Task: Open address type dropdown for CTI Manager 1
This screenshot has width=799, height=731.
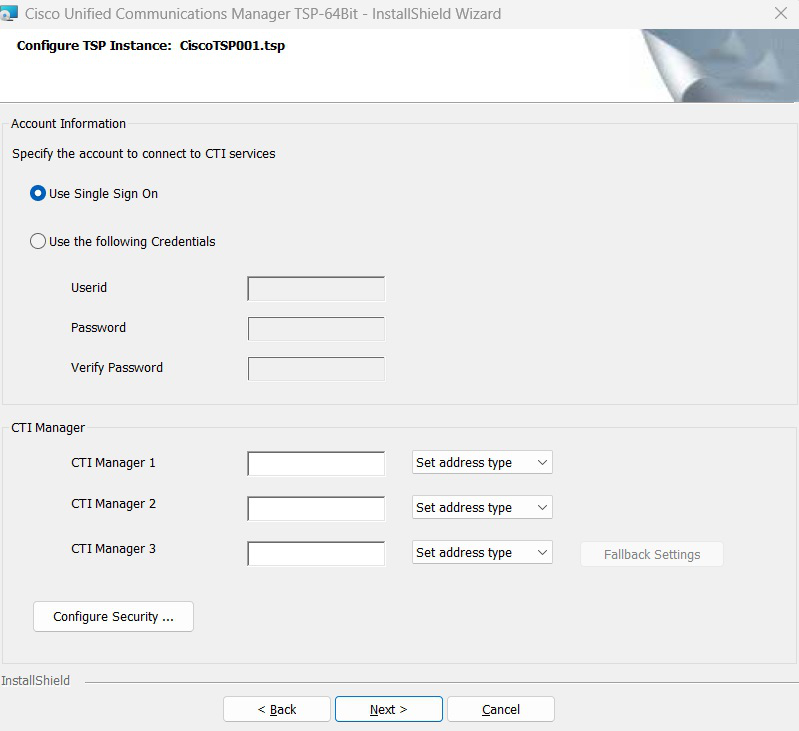Action: (482, 463)
